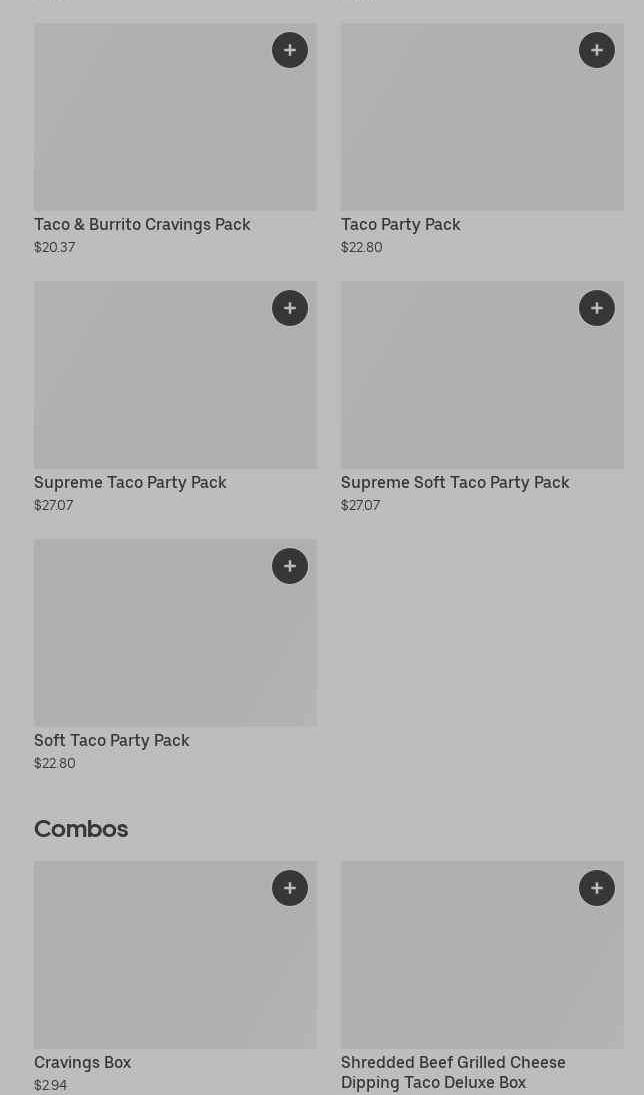Add Shredded Beef Dipping Taco Deluxe Box
Screen dimensions: 644x1095
pos(597,888)
